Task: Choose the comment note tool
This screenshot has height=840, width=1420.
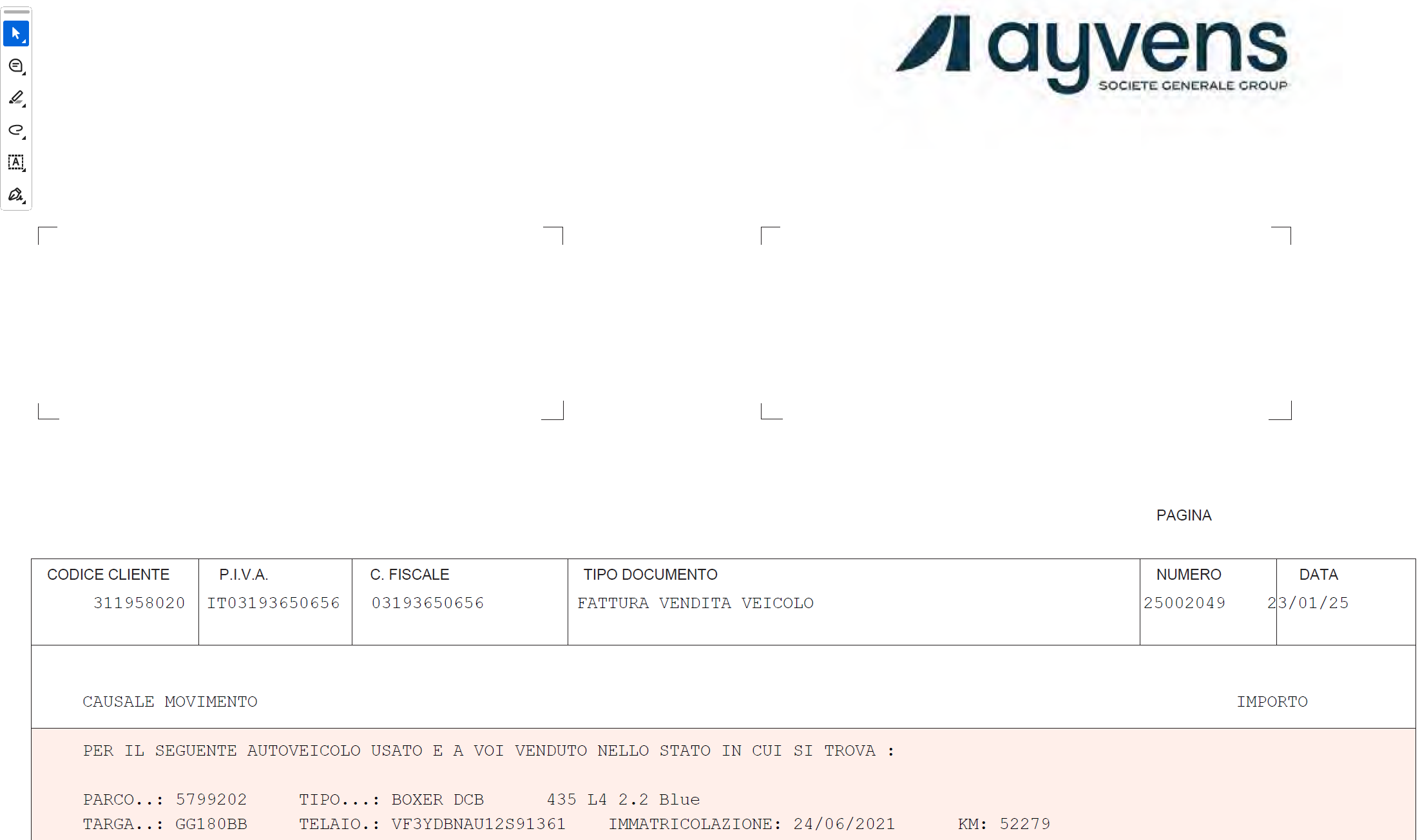Action: point(16,66)
